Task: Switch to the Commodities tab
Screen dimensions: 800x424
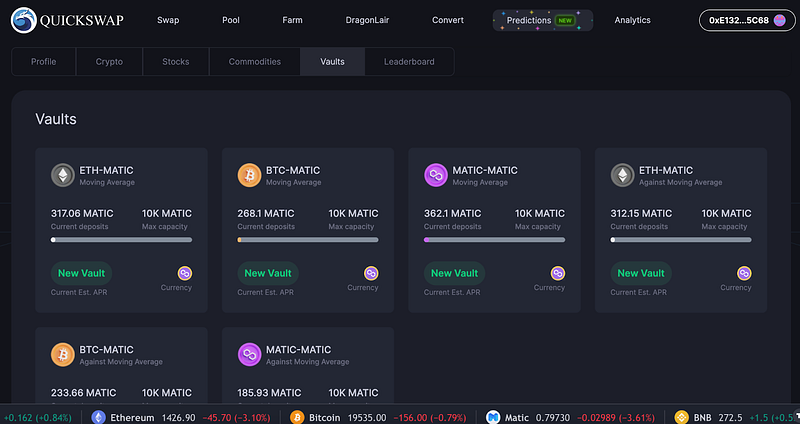Action: (255, 62)
